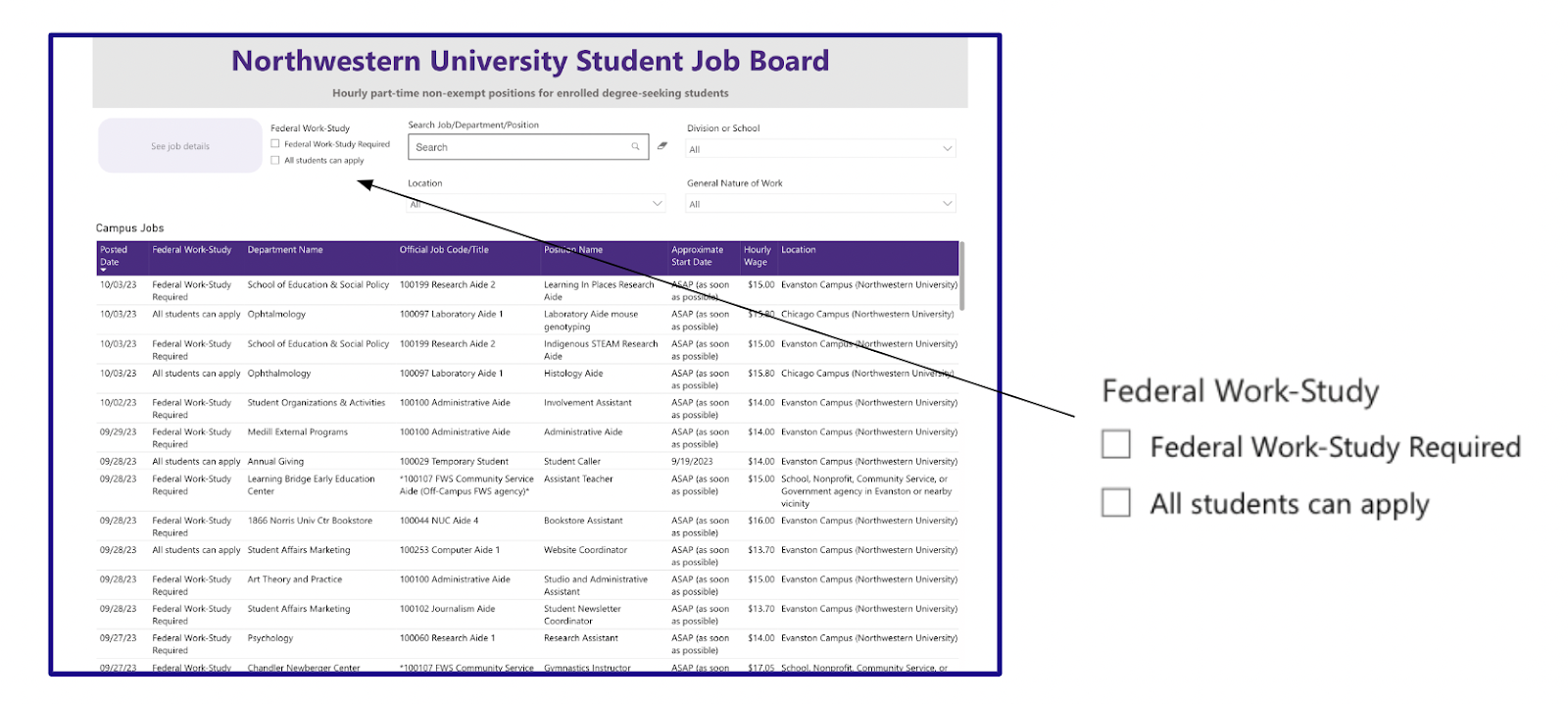Screen dimensions: 1568x704
Task: Open the General Nature of Work dropdown
Action: click(x=820, y=204)
